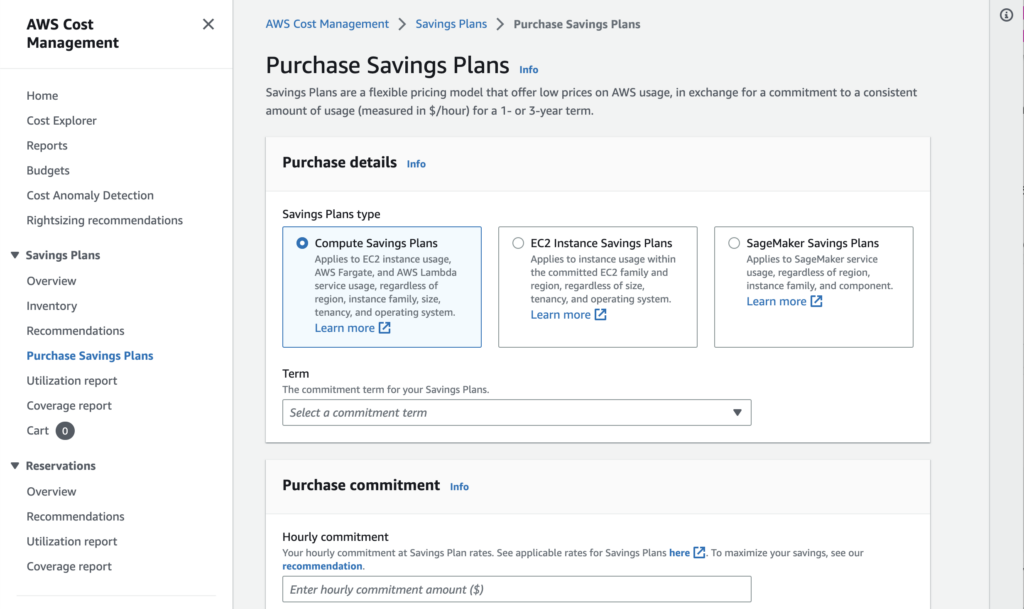This screenshot has height=609, width=1024.
Task: Click external link icon next to Compute Learn more
Action: (x=385, y=328)
